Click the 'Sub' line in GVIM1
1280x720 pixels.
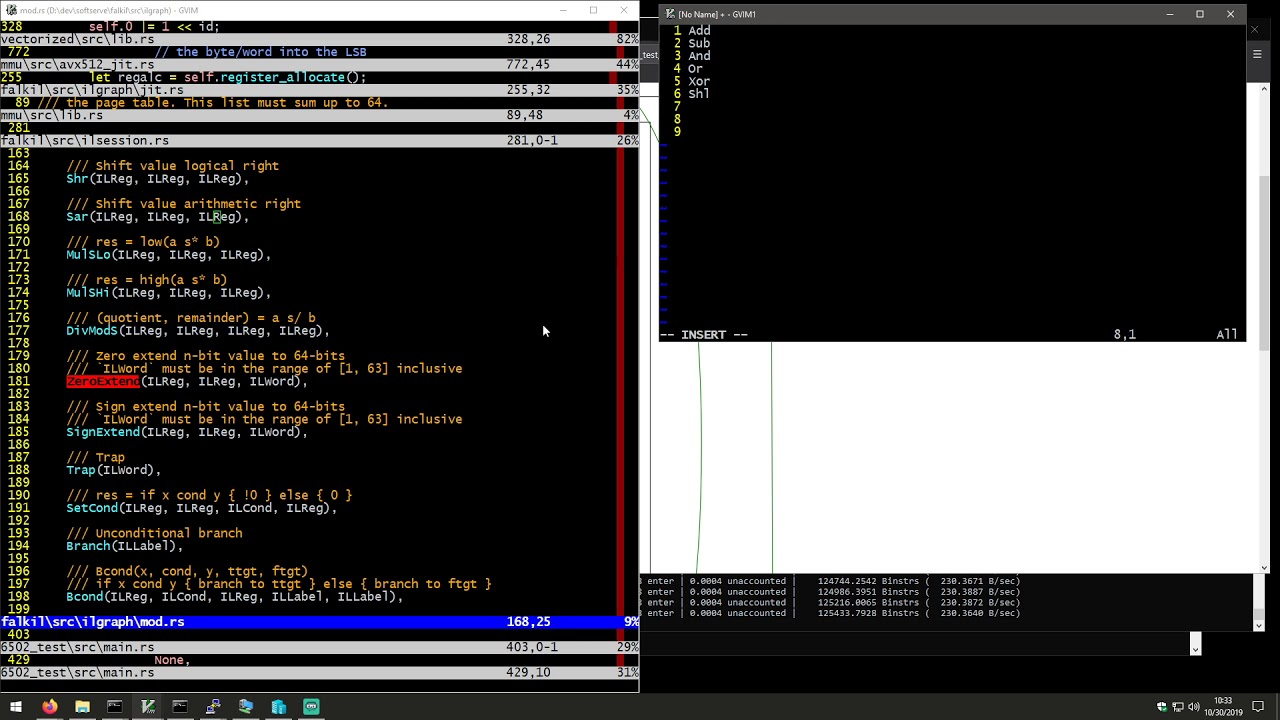point(699,43)
